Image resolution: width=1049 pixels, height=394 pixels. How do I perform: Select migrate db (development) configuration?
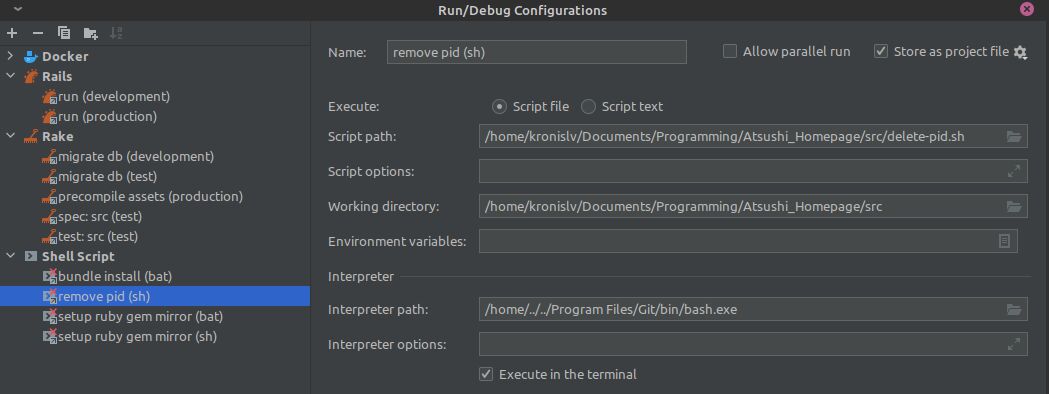[136, 157]
